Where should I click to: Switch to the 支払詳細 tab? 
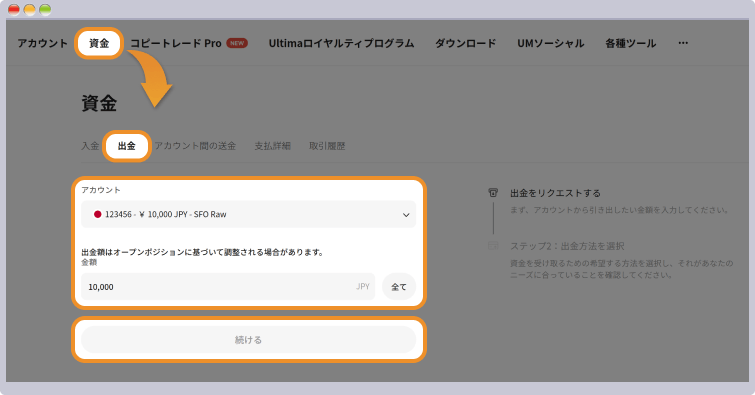click(273, 146)
